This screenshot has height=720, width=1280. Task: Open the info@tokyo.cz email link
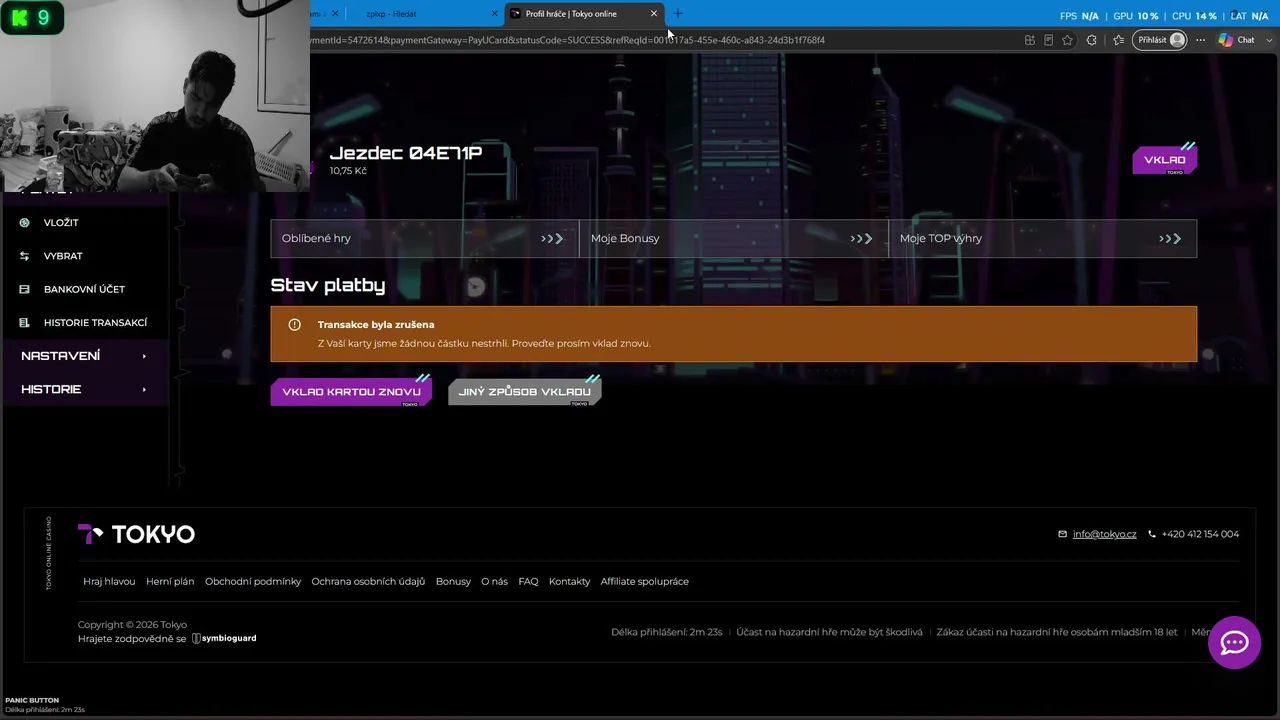[x=1104, y=534]
